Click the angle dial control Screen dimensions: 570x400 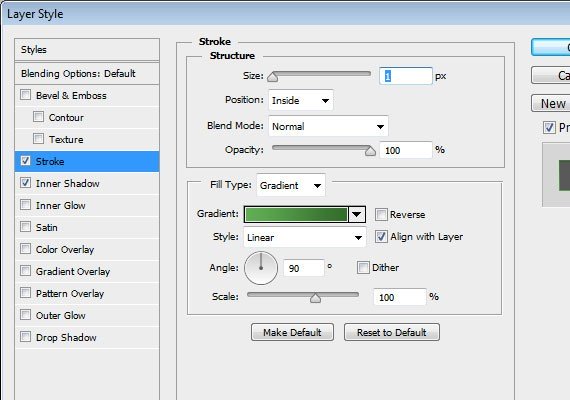coord(261,268)
